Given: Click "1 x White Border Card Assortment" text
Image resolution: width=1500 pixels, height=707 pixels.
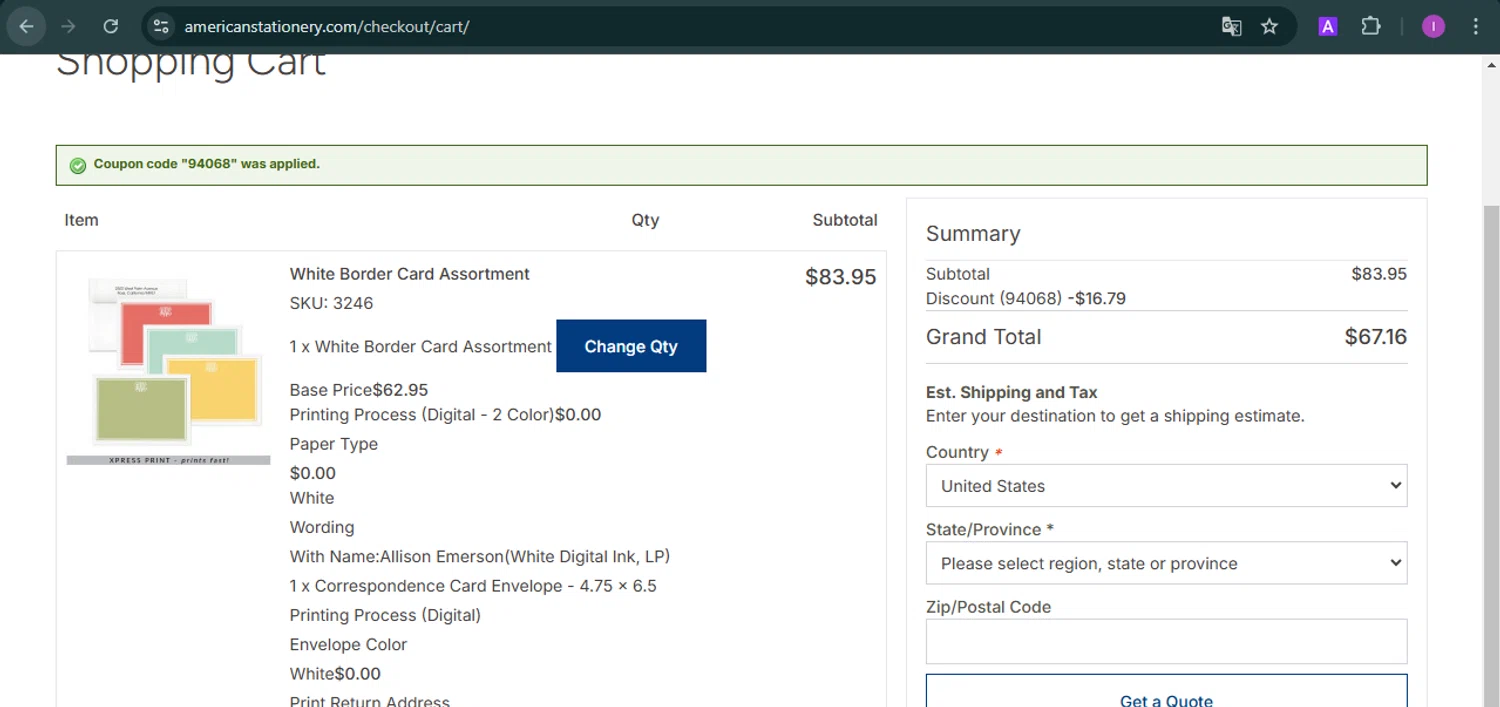Looking at the screenshot, I should pyautogui.click(x=421, y=346).
